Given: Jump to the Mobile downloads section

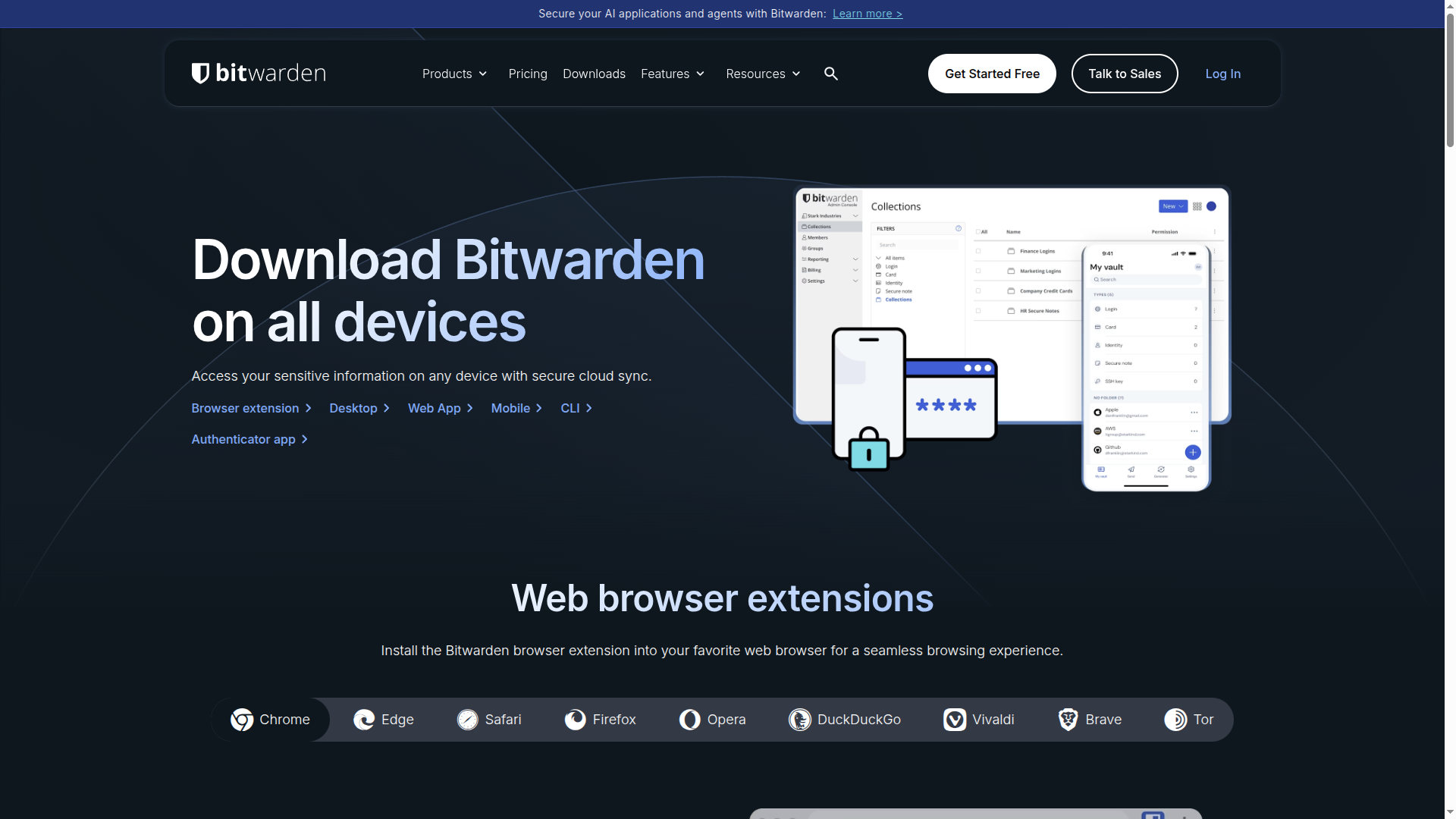Looking at the screenshot, I should [x=517, y=409].
